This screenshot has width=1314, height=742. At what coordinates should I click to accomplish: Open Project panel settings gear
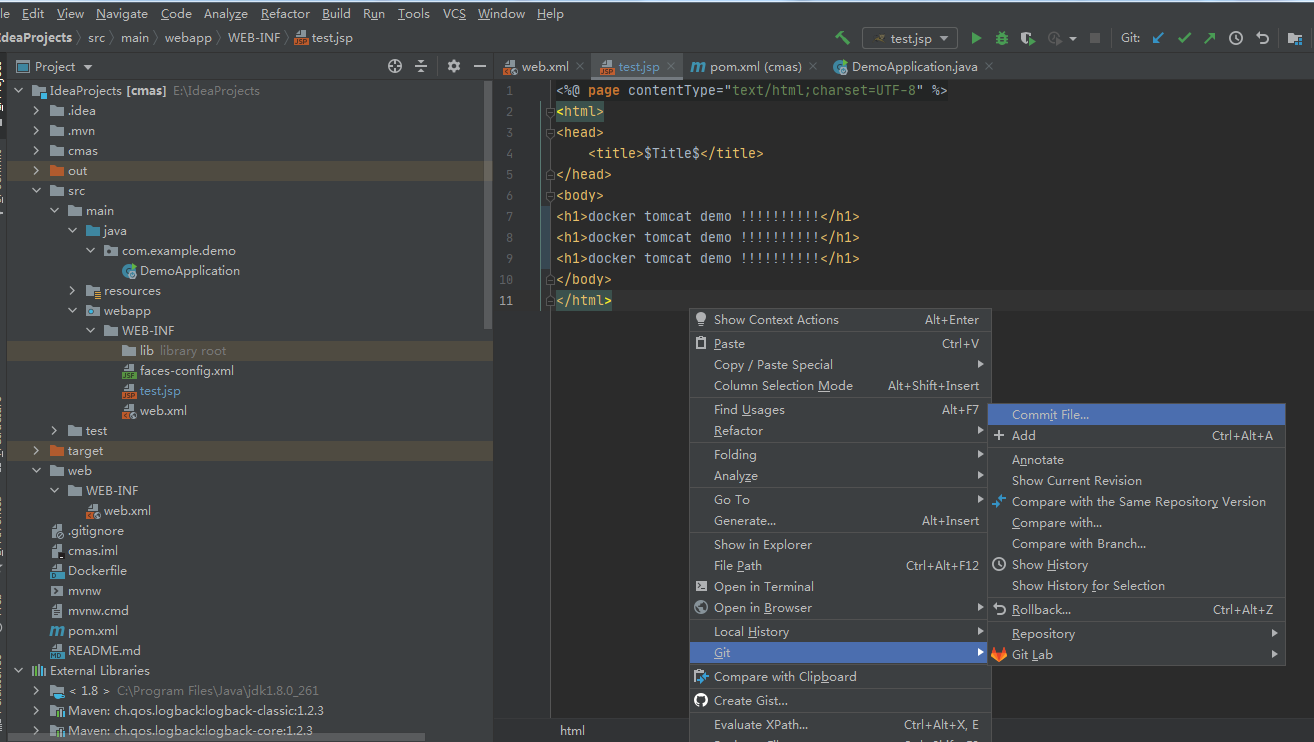pyautogui.click(x=454, y=66)
